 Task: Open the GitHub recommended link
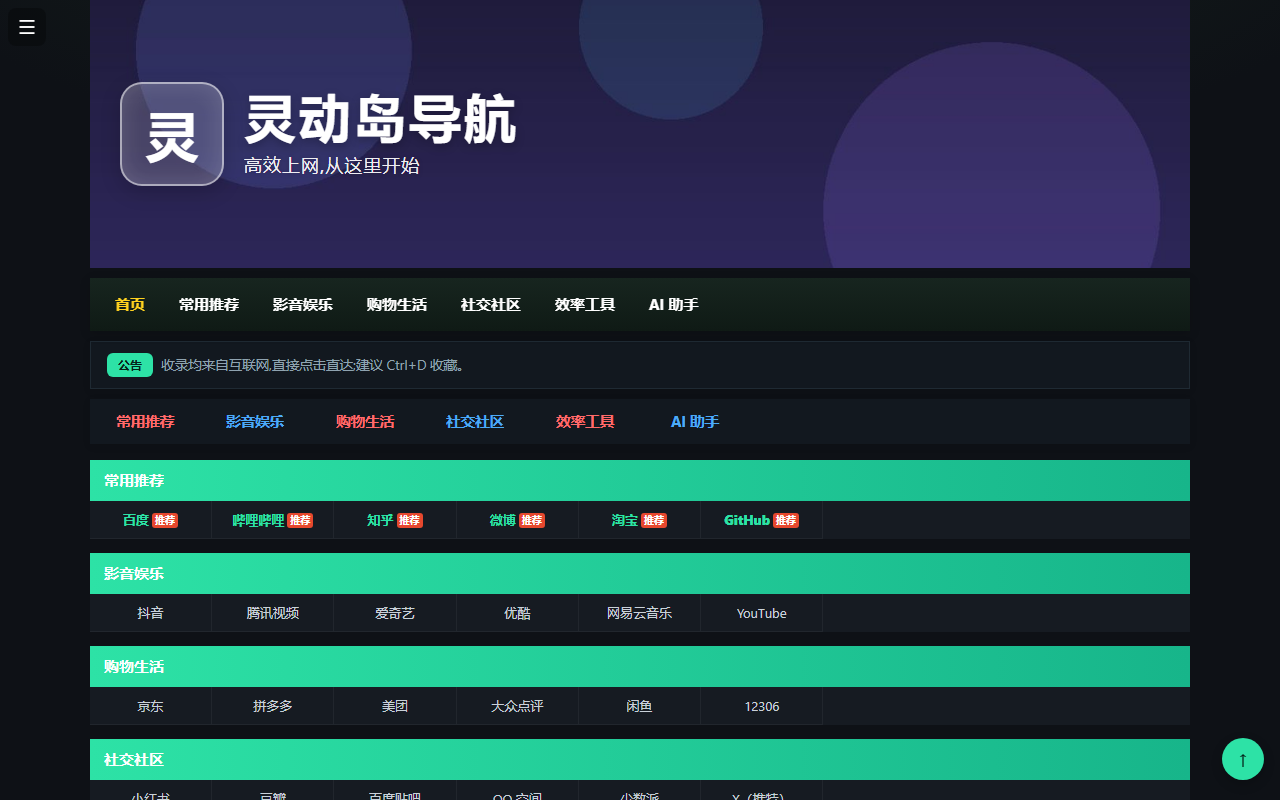pos(762,520)
